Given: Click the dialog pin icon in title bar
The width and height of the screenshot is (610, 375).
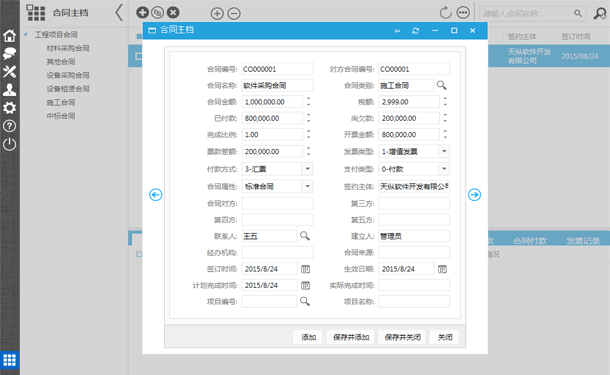Looking at the screenshot, I should 397,30.
